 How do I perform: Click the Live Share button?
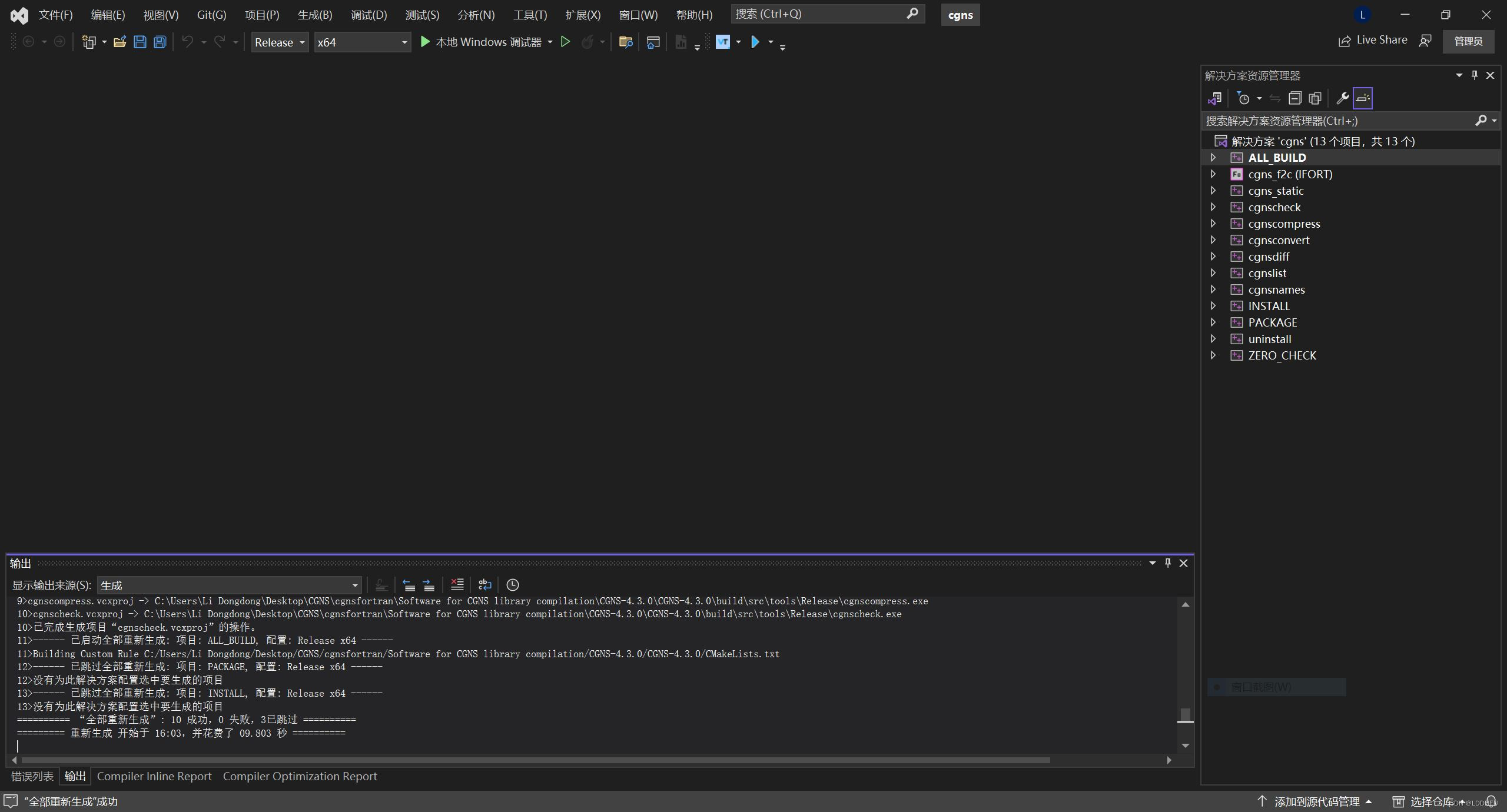tap(1373, 40)
